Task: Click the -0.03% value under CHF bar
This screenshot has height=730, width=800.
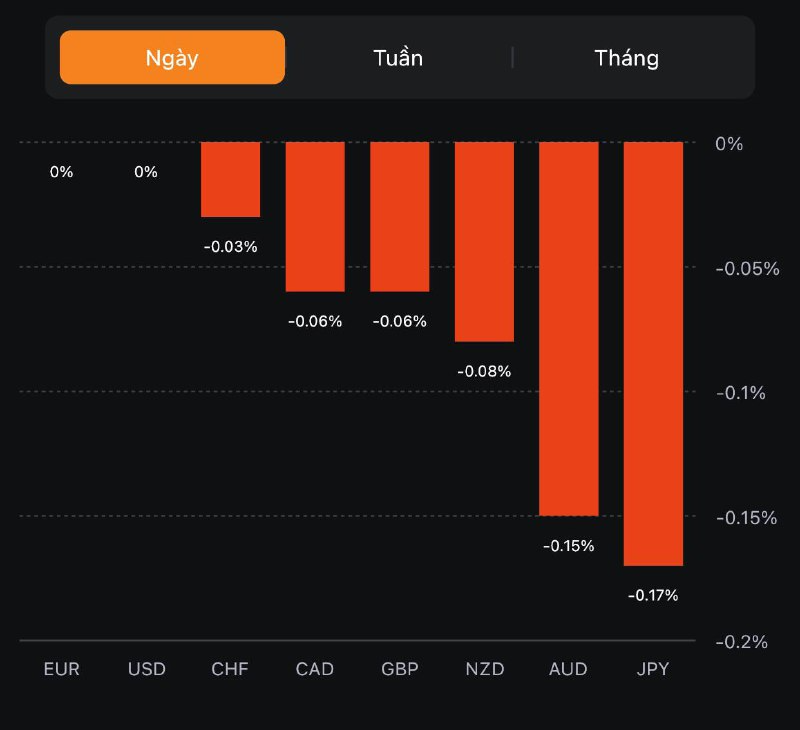Action: tap(231, 246)
